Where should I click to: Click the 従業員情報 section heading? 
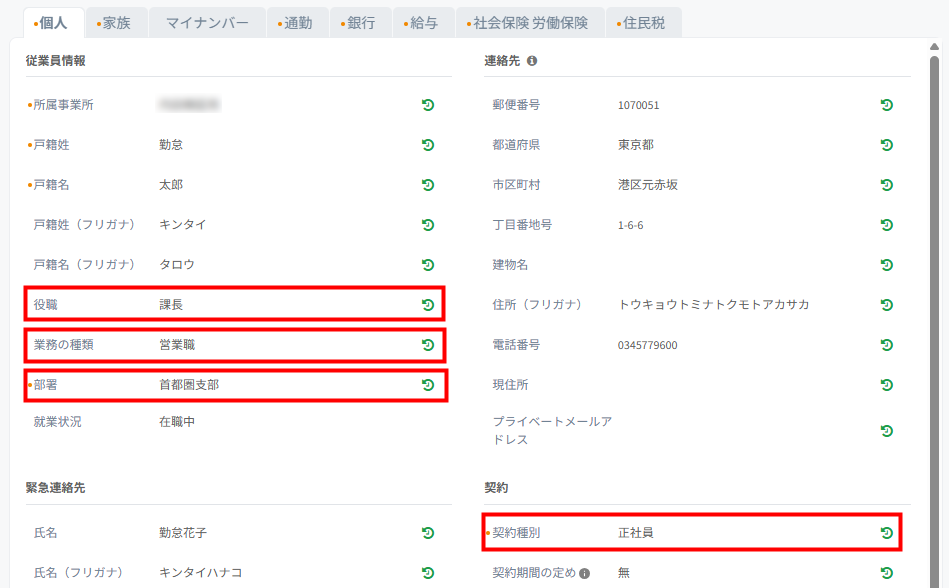click(56, 60)
